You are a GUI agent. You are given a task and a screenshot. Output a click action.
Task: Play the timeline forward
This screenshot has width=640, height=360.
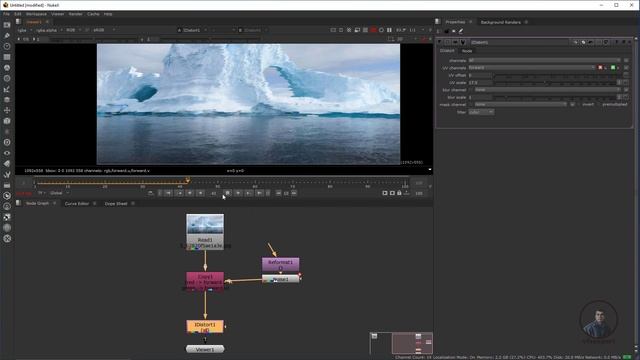(238, 193)
